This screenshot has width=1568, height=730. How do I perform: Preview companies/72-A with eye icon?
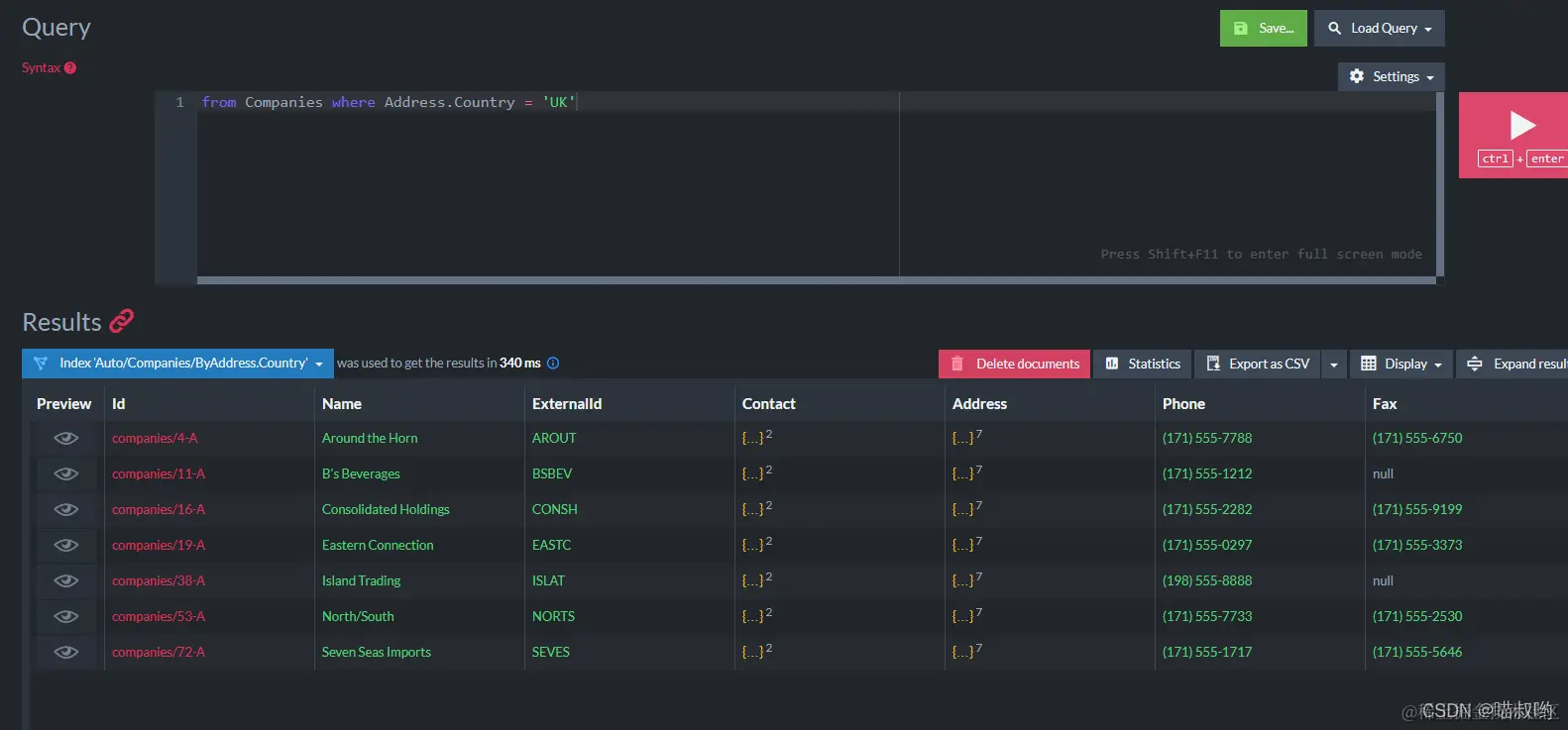point(66,652)
